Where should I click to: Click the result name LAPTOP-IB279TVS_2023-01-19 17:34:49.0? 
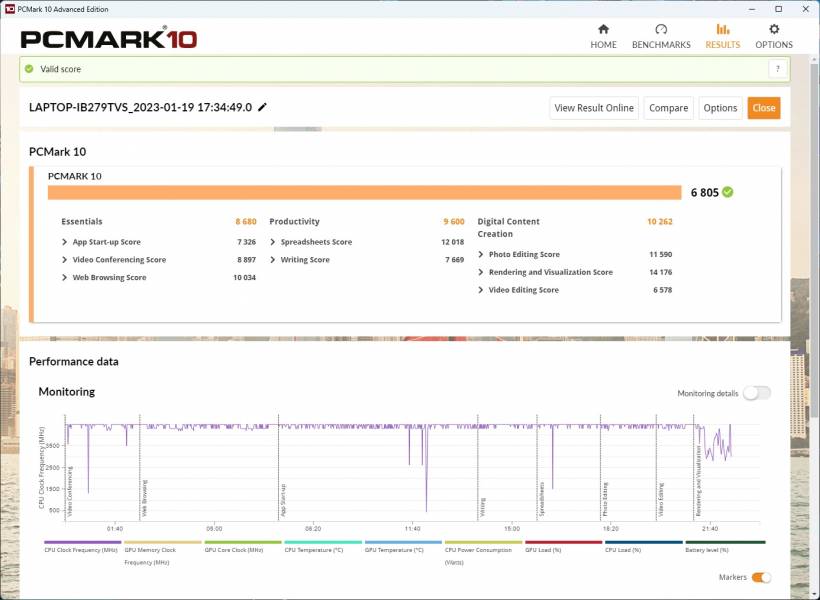140,107
